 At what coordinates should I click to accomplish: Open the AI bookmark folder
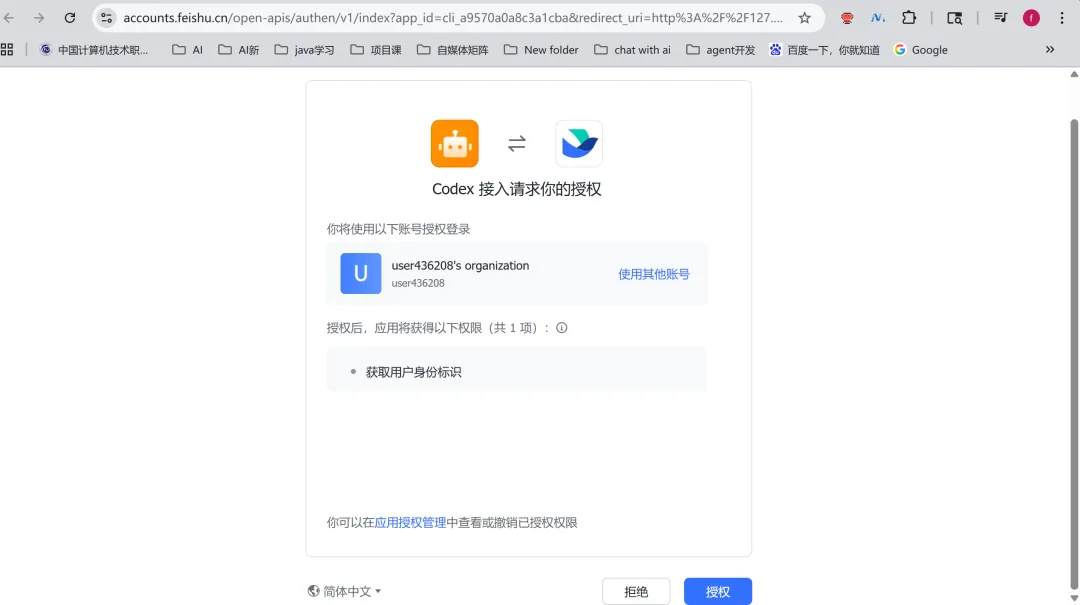(187, 50)
